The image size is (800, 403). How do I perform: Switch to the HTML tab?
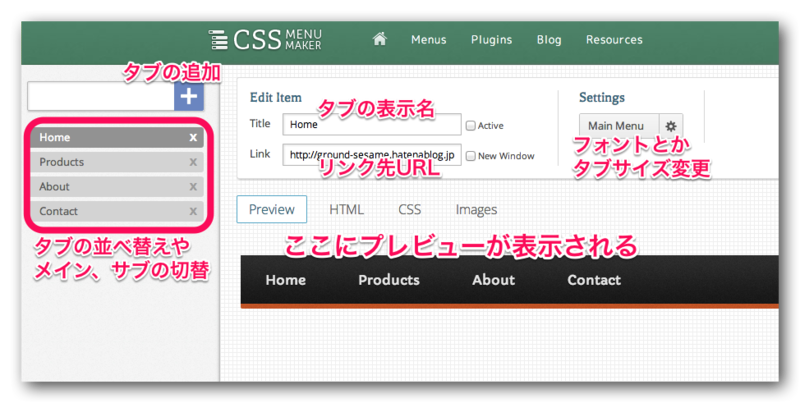coord(346,210)
